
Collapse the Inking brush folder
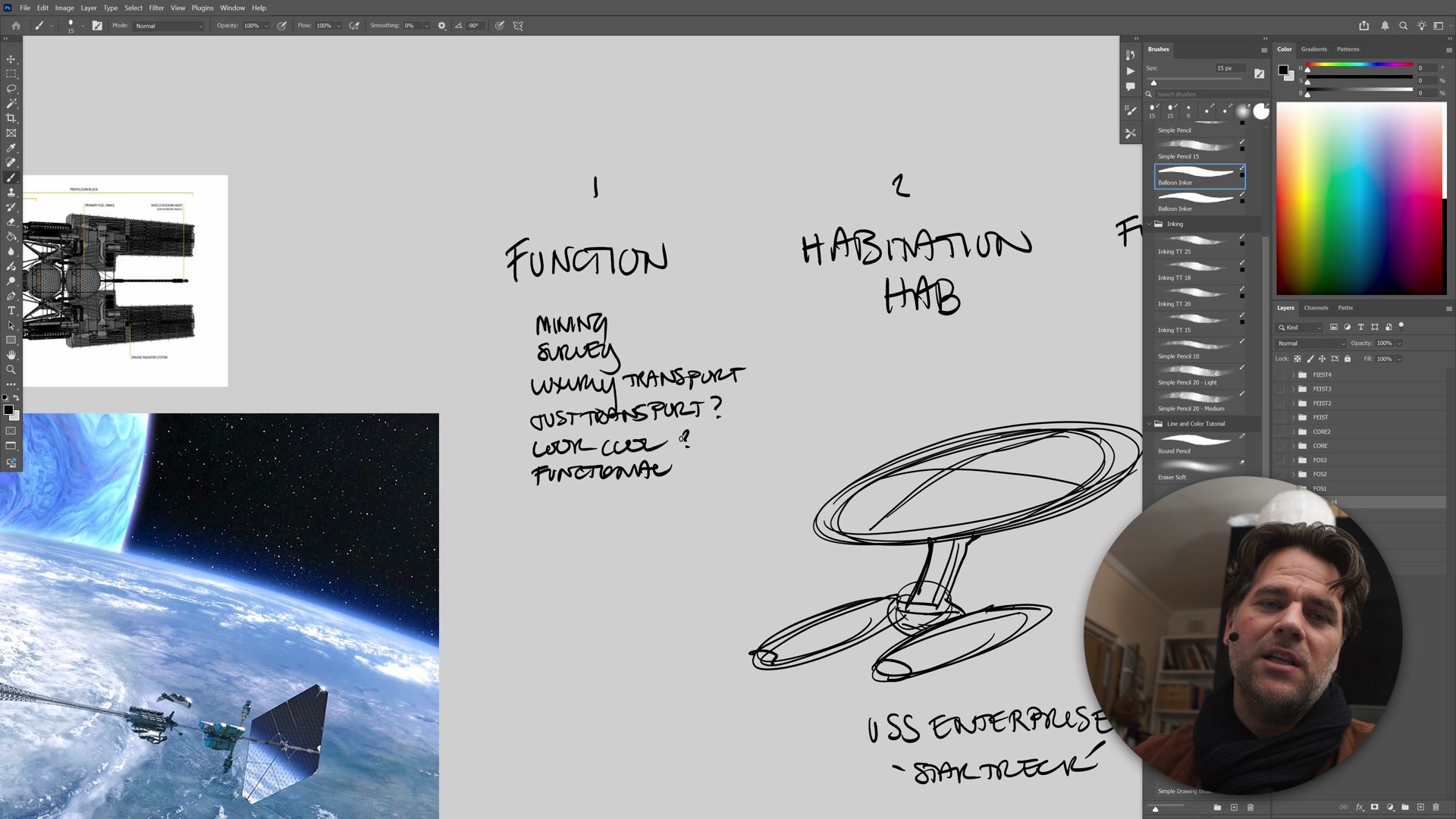(x=1149, y=224)
